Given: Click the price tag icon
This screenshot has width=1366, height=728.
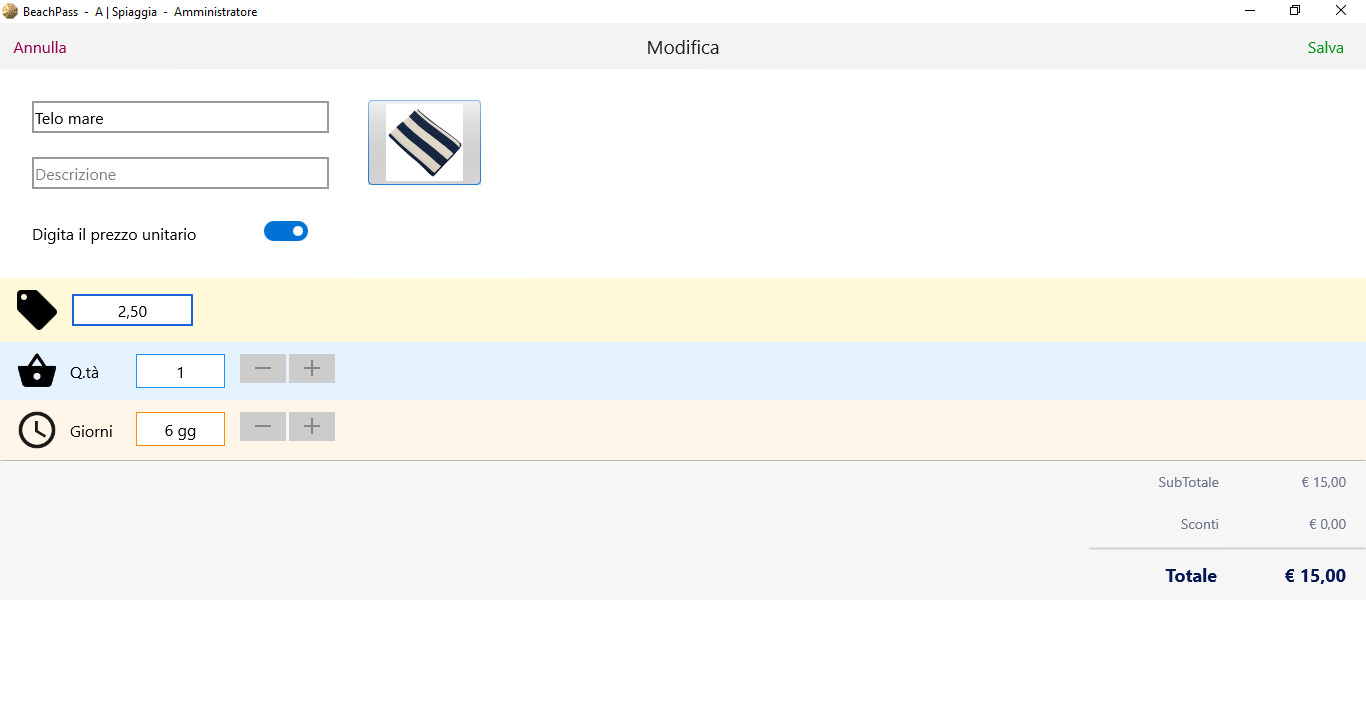Looking at the screenshot, I should click(37, 310).
